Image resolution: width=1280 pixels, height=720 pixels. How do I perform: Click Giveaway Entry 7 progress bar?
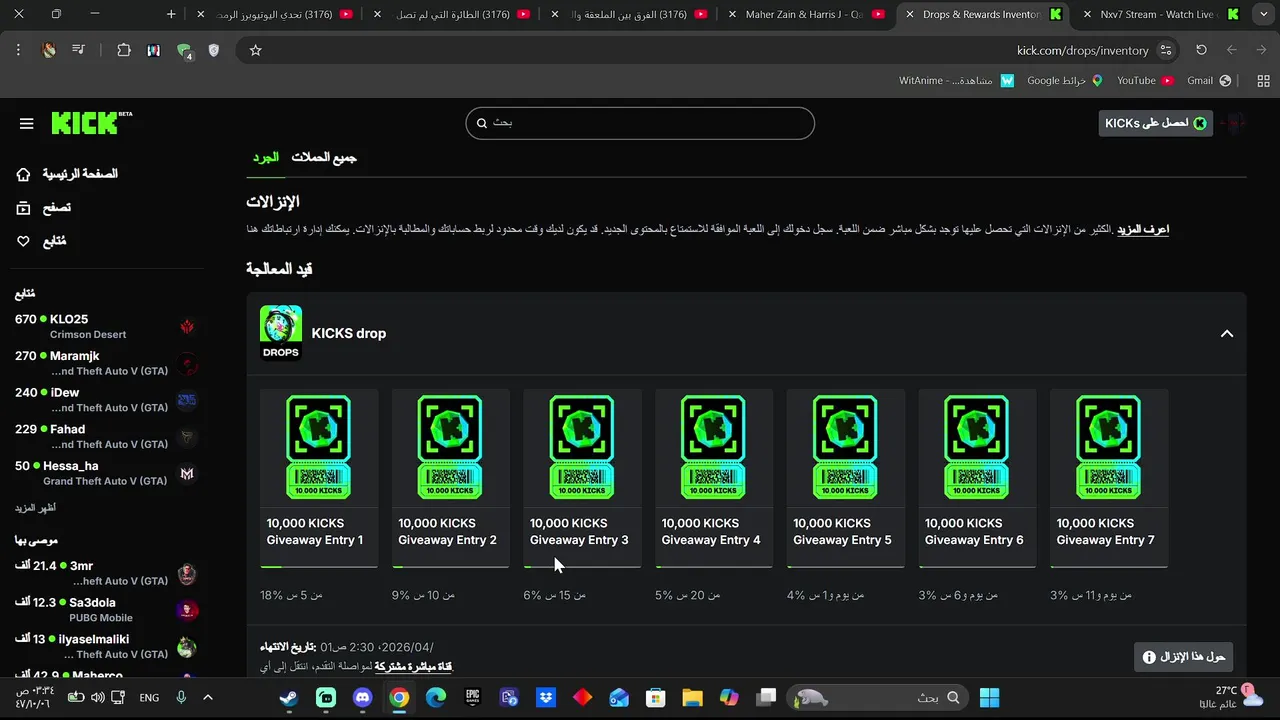pos(1109,567)
